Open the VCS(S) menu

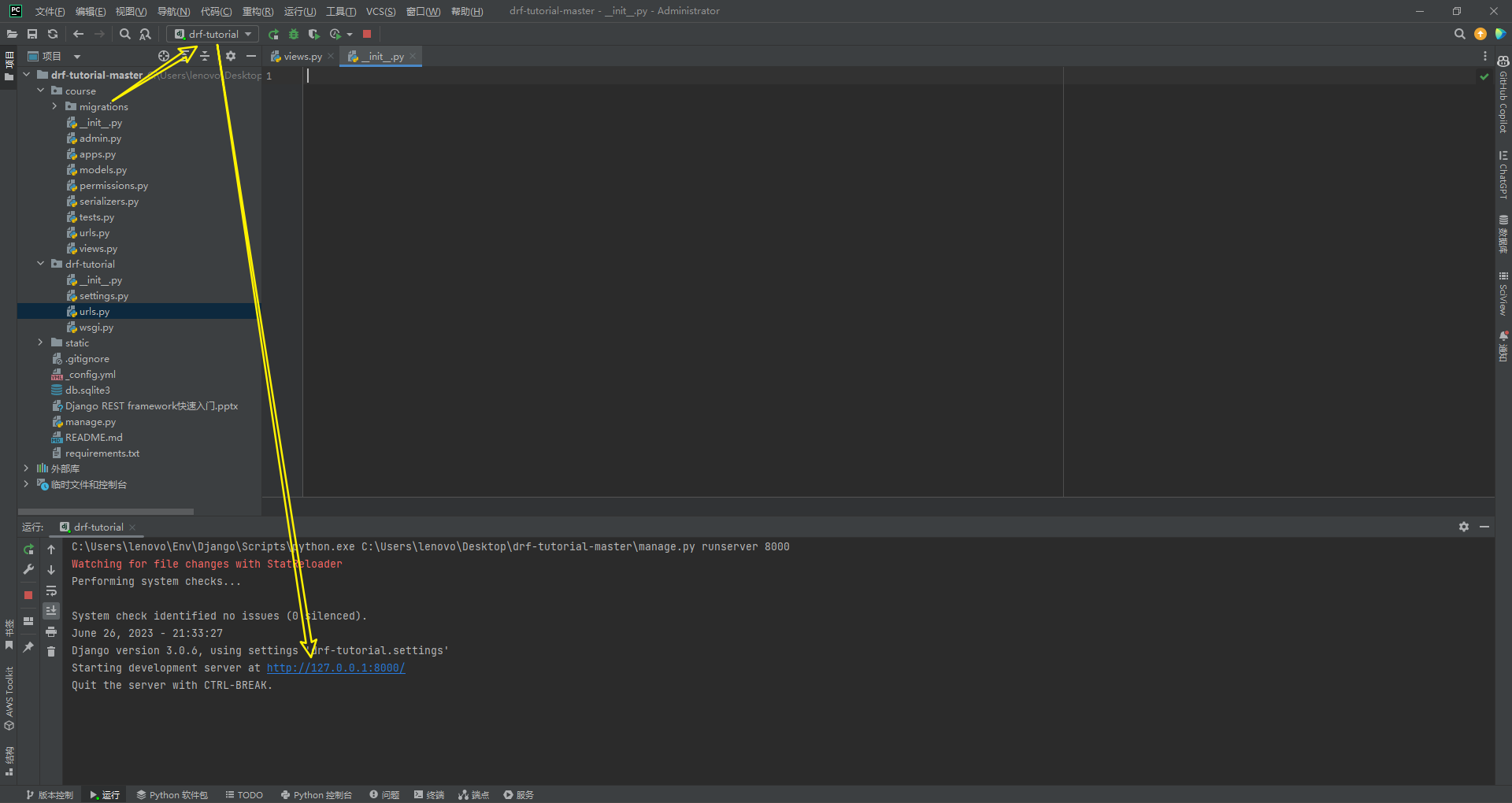click(x=381, y=11)
